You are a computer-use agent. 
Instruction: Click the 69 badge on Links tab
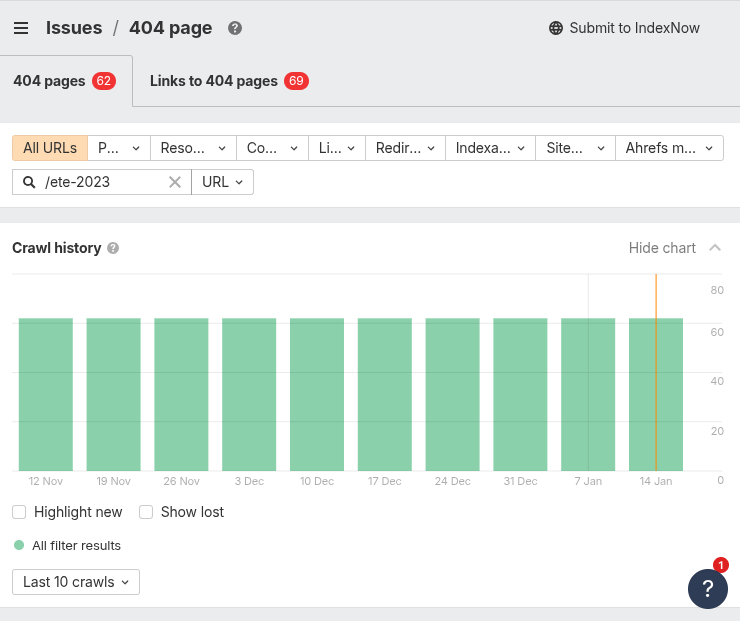pyautogui.click(x=296, y=81)
